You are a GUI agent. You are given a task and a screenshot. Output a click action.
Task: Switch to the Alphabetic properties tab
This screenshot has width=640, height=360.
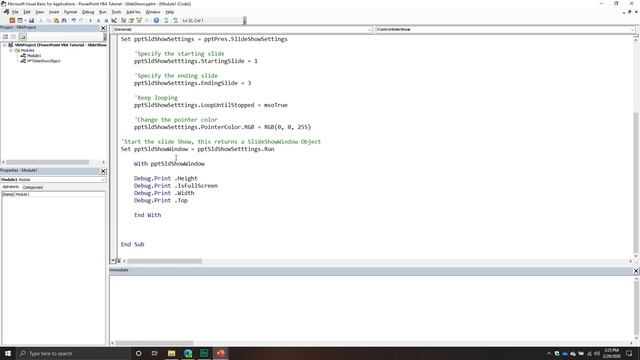11,187
